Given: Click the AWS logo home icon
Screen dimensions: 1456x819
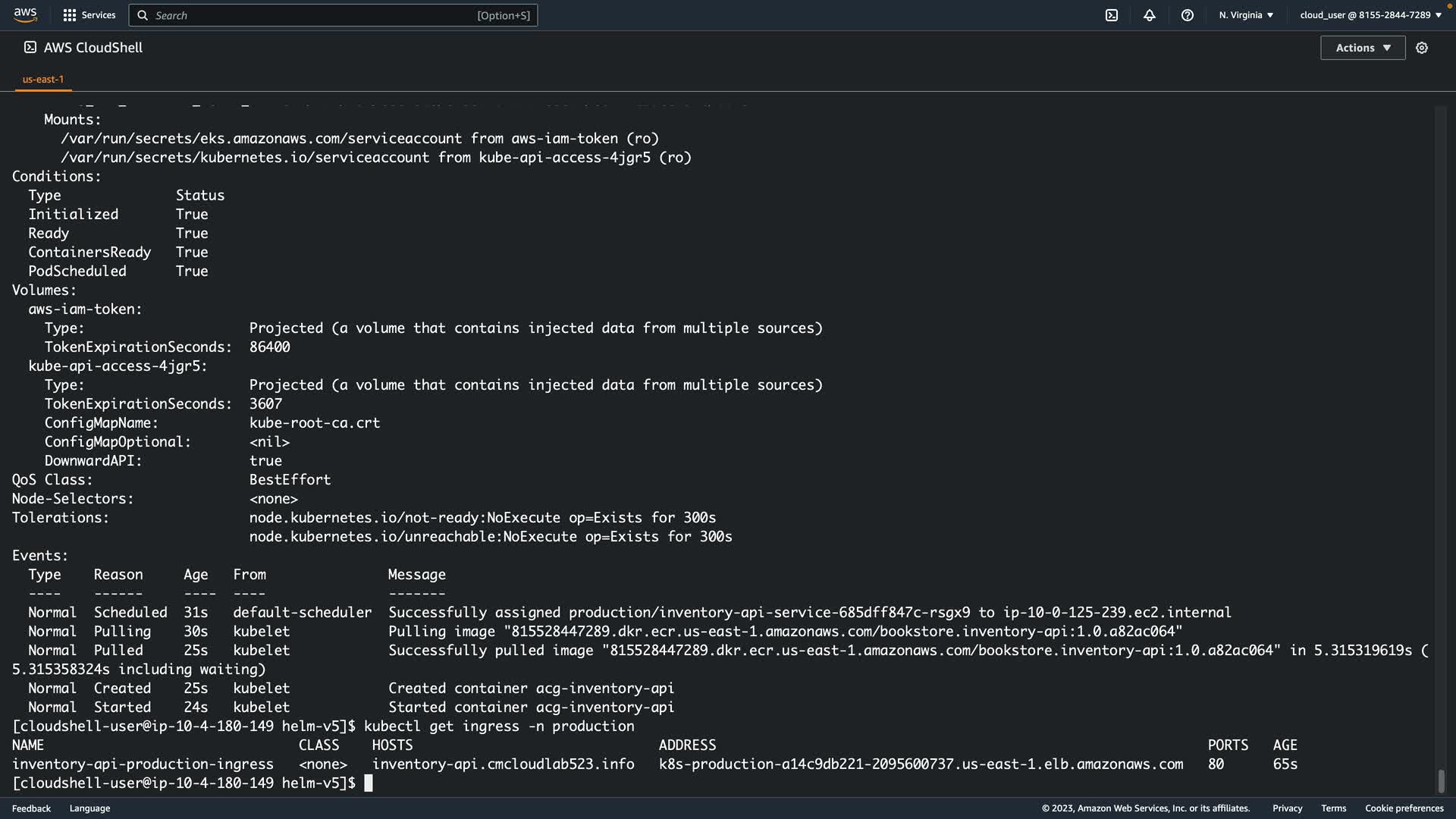Looking at the screenshot, I should click(x=25, y=14).
